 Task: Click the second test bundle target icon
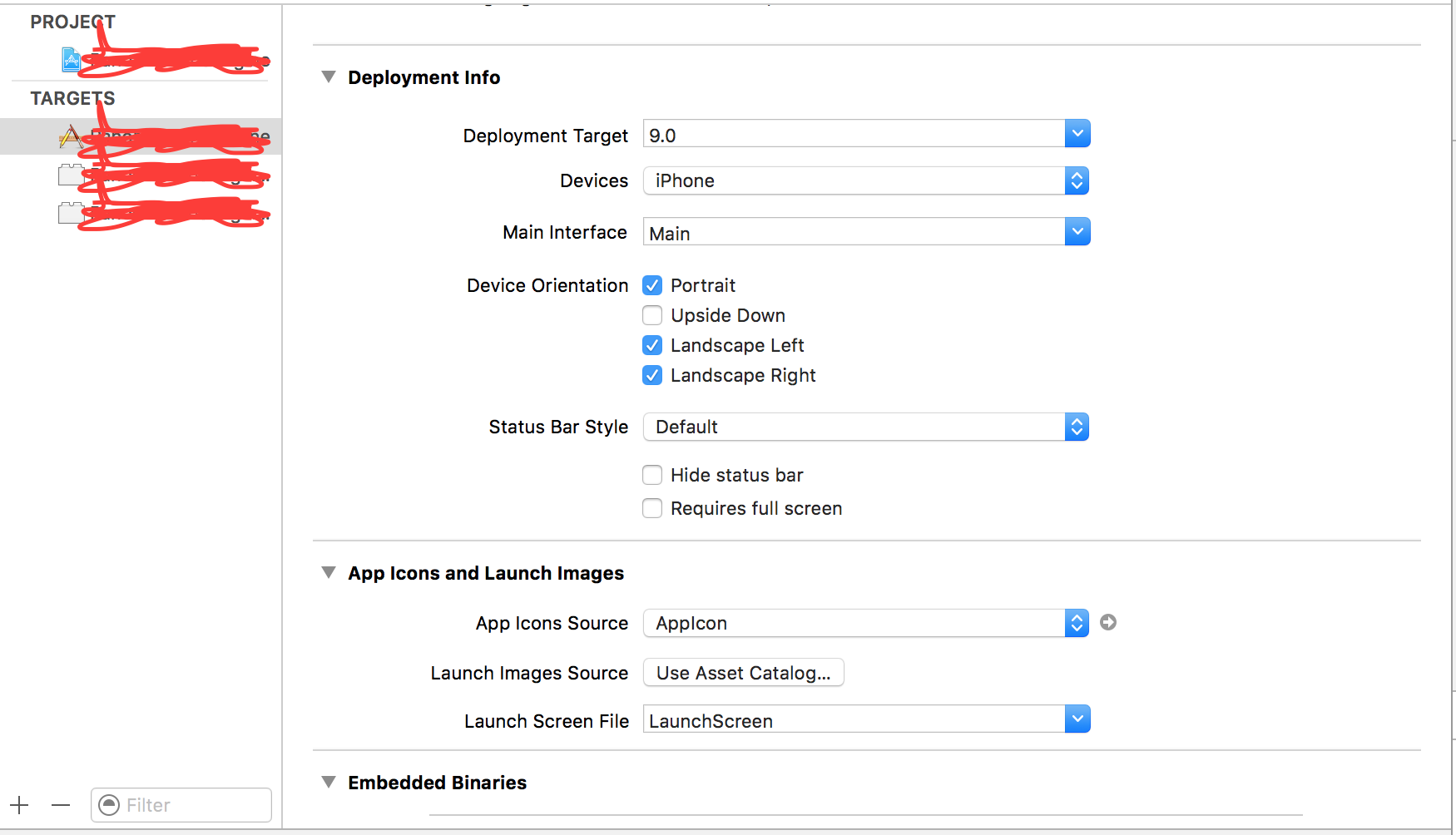[70, 213]
